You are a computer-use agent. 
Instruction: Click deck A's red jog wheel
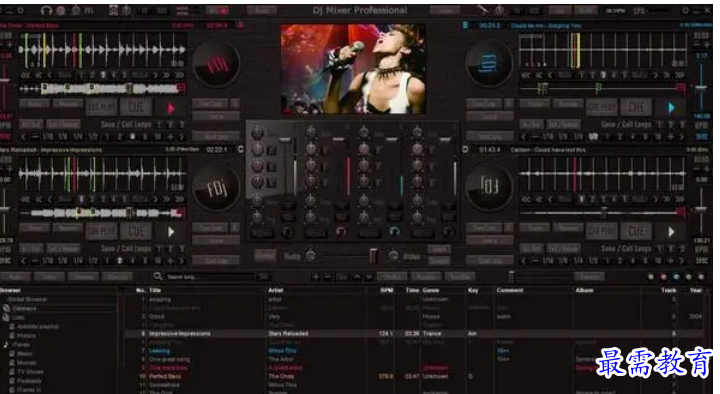216,63
